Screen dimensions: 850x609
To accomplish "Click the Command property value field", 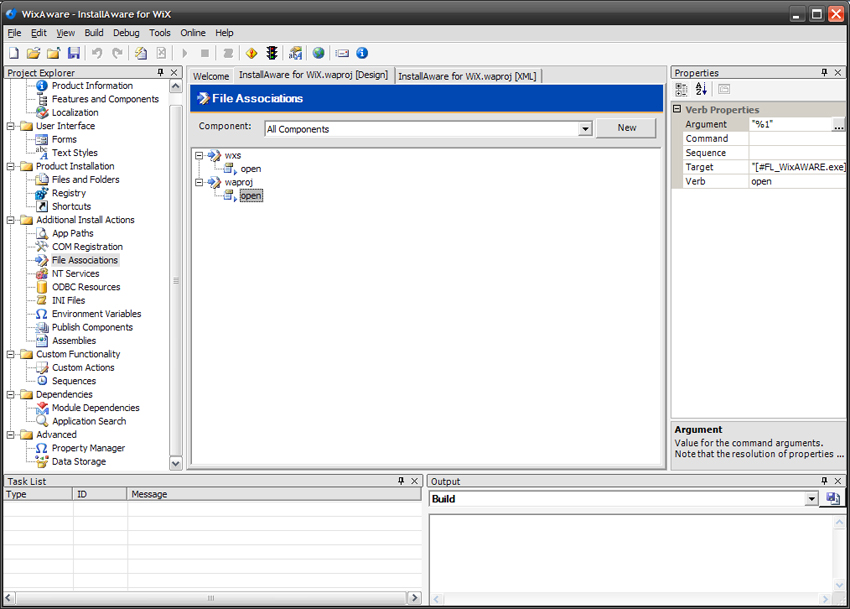I will [796, 139].
